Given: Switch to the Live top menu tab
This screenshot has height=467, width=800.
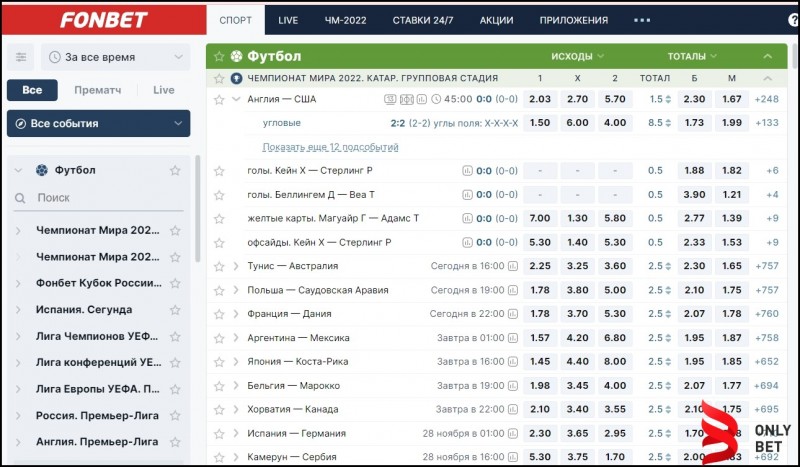Looking at the screenshot, I should [288, 20].
